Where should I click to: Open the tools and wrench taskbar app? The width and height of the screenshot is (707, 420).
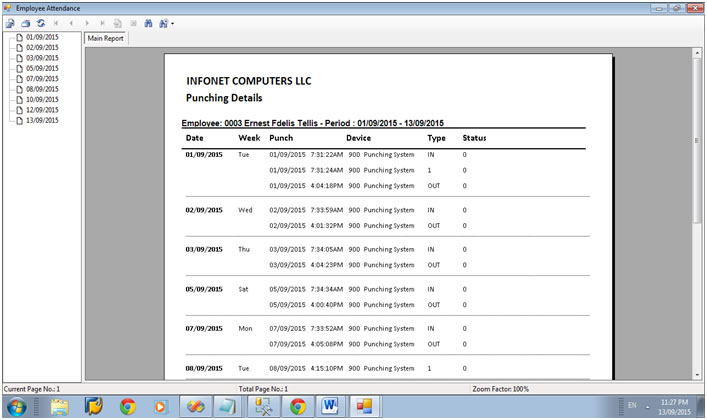[x=263, y=407]
